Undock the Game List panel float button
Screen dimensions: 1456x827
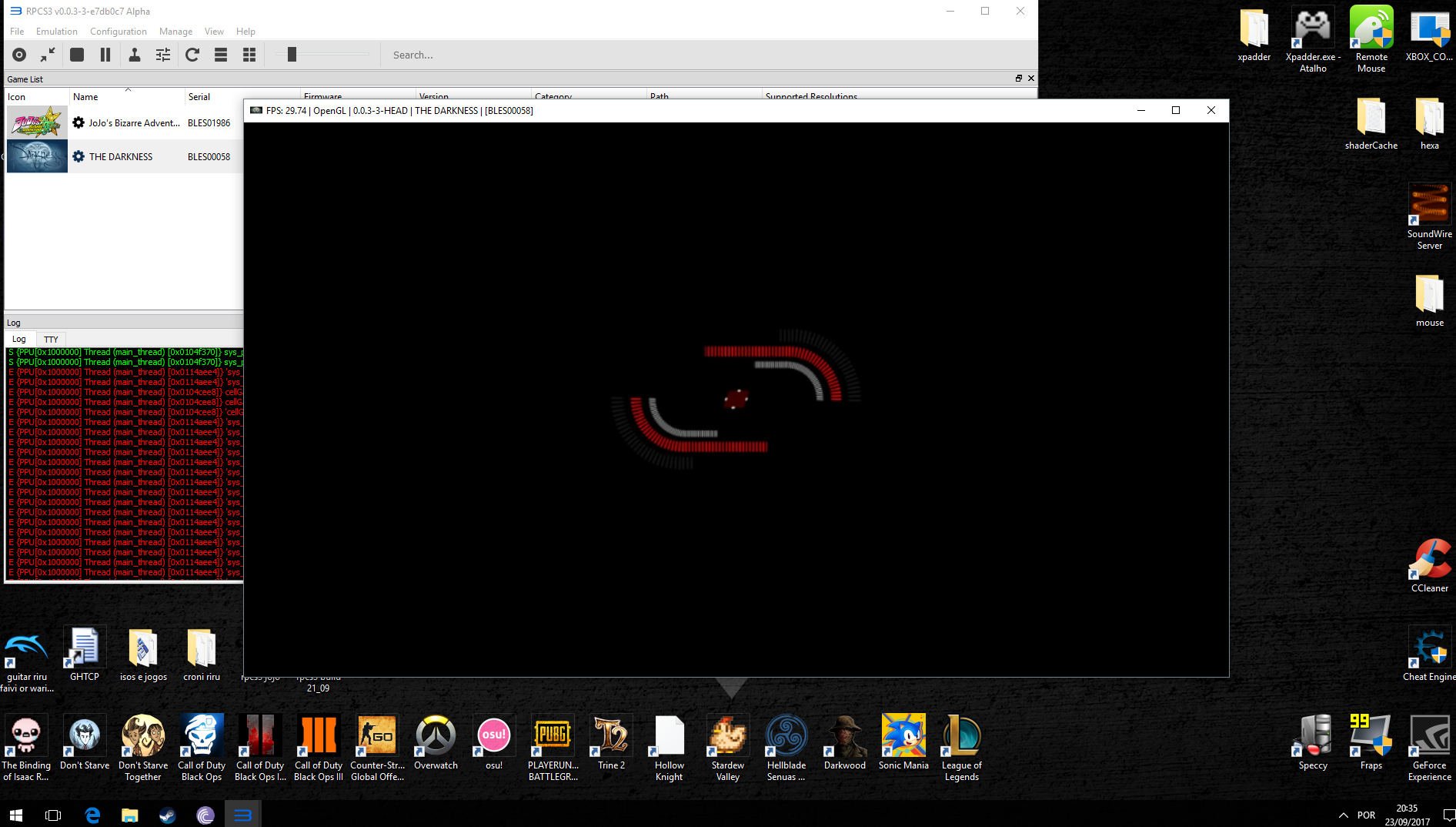pos(1019,79)
